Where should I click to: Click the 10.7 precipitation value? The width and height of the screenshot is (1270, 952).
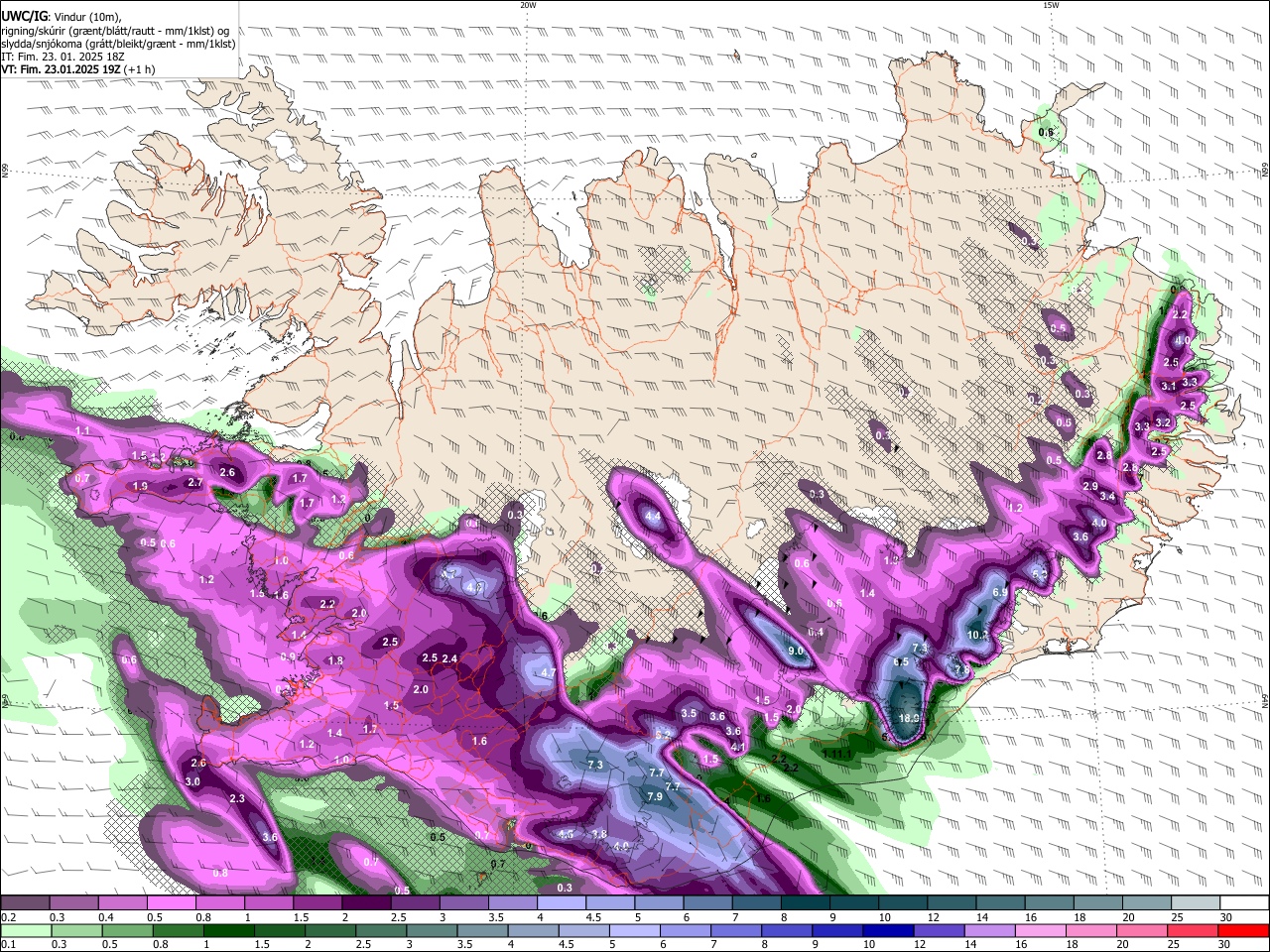(977, 635)
